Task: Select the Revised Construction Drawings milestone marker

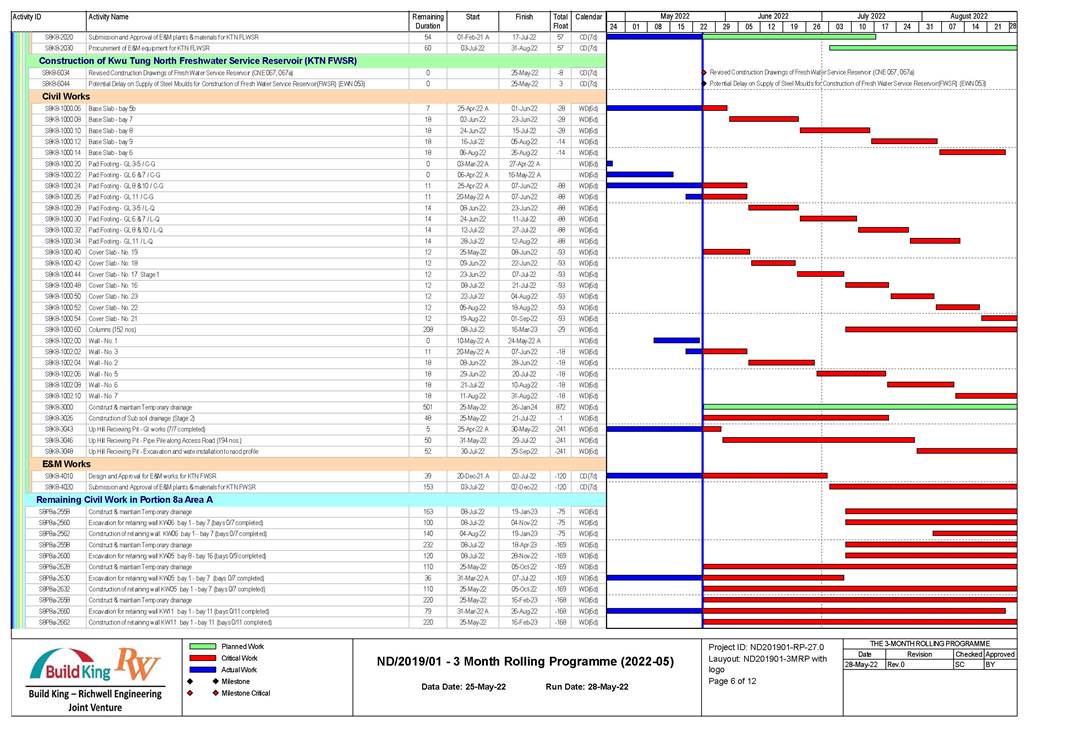Action: (704, 72)
